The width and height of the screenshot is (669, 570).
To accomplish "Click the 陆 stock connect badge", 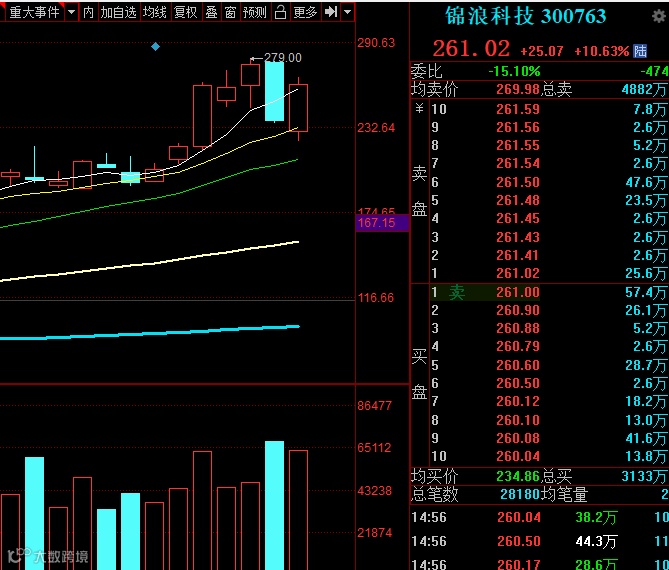I will click(640, 51).
